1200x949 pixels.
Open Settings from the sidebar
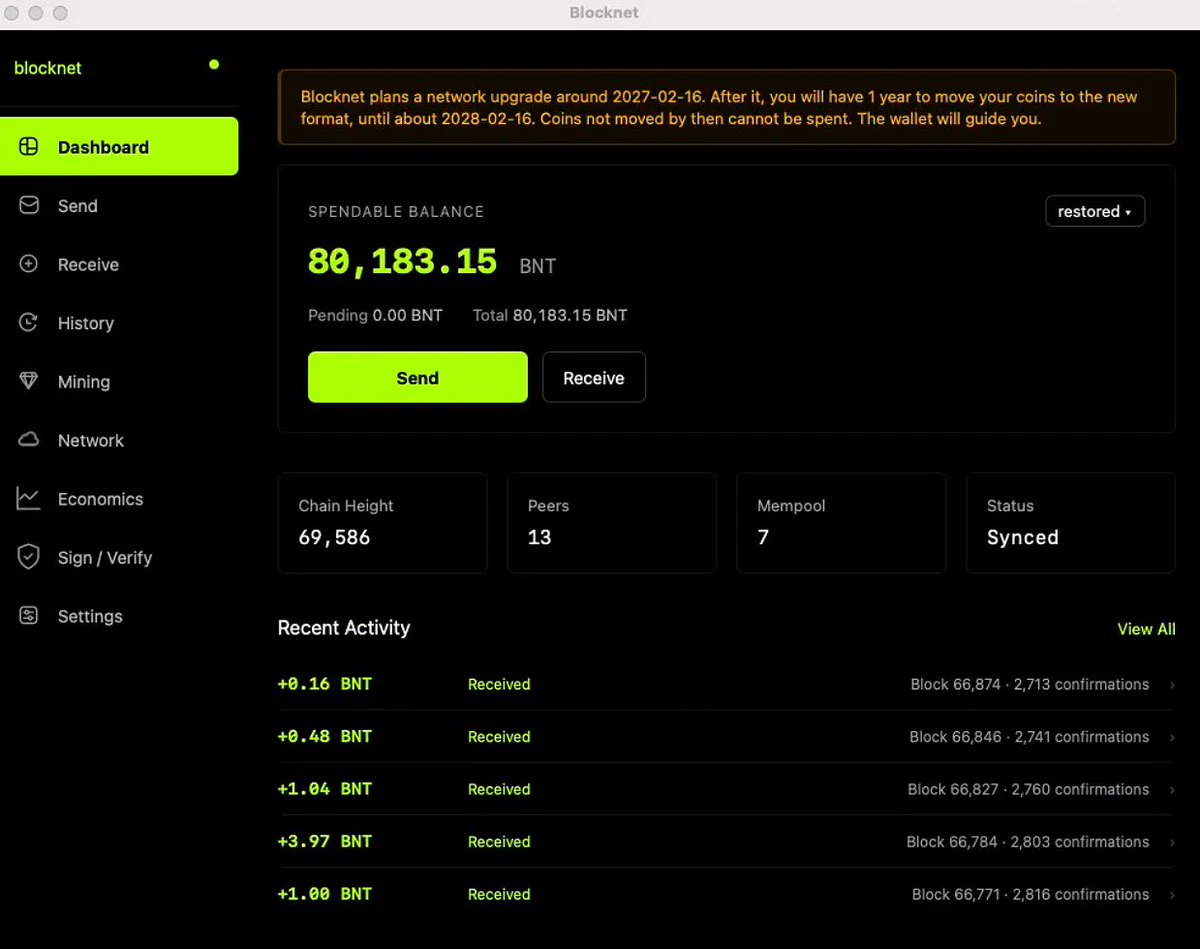point(119,616)
